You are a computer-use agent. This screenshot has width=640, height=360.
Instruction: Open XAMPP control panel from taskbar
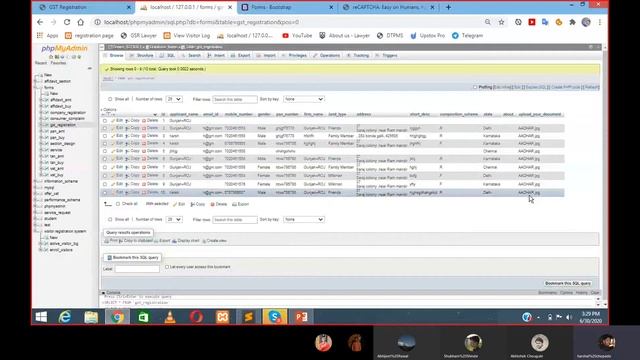(222, 317)
